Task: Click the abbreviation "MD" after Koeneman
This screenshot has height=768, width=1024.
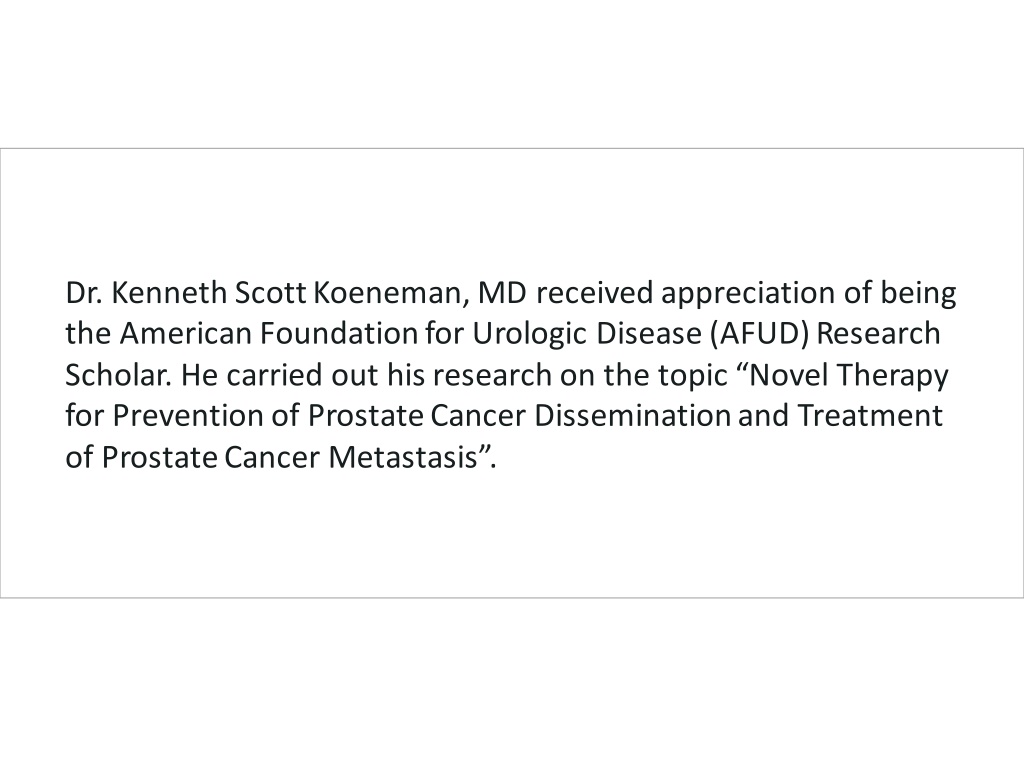Action: point(502,293)
